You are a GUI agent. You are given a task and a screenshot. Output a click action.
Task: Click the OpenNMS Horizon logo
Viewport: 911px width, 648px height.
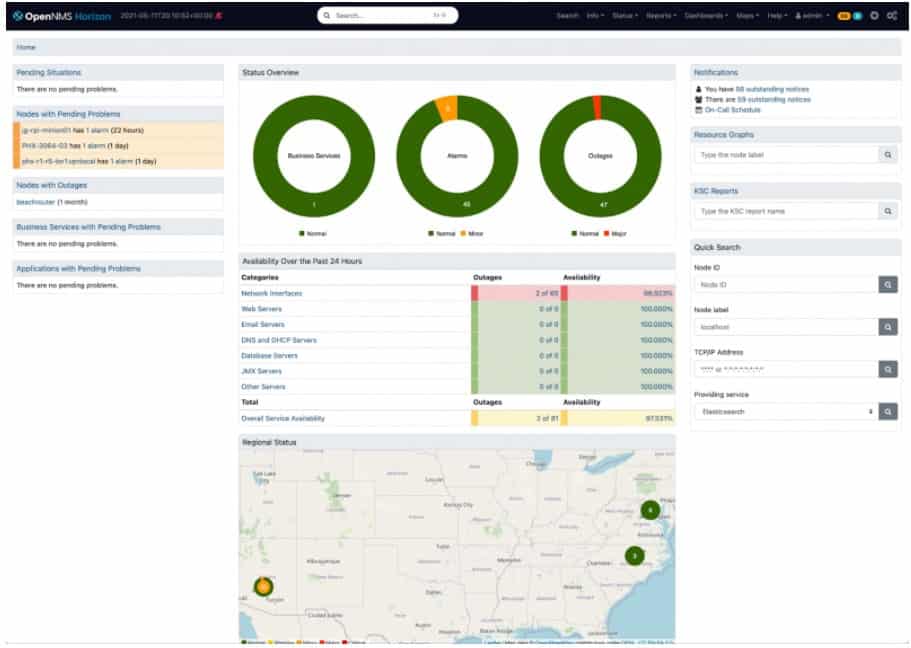62,16
